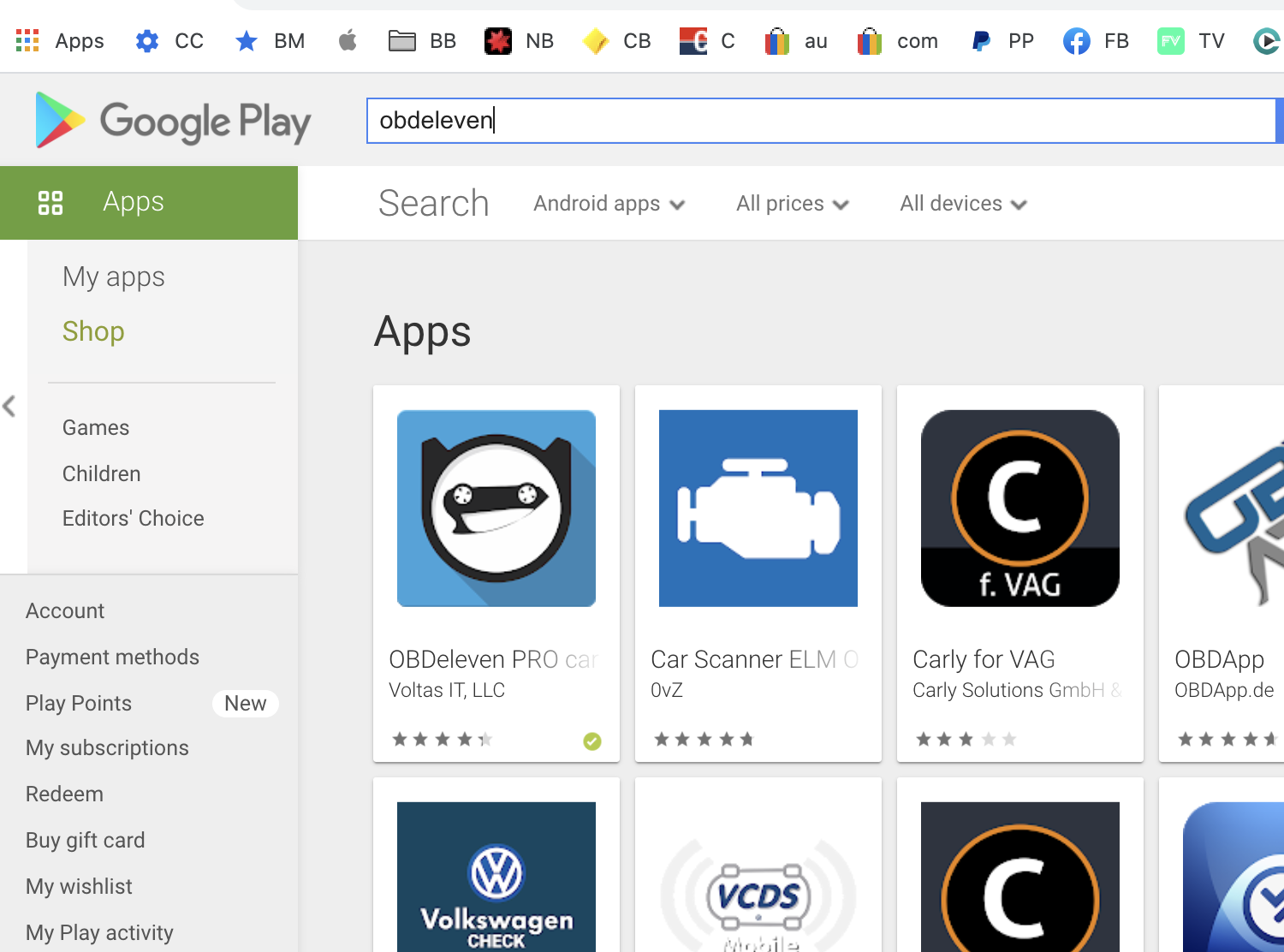Click the PayPal bookmark icon
Viewport: 1284px width, 952px height.
(981, 41)
